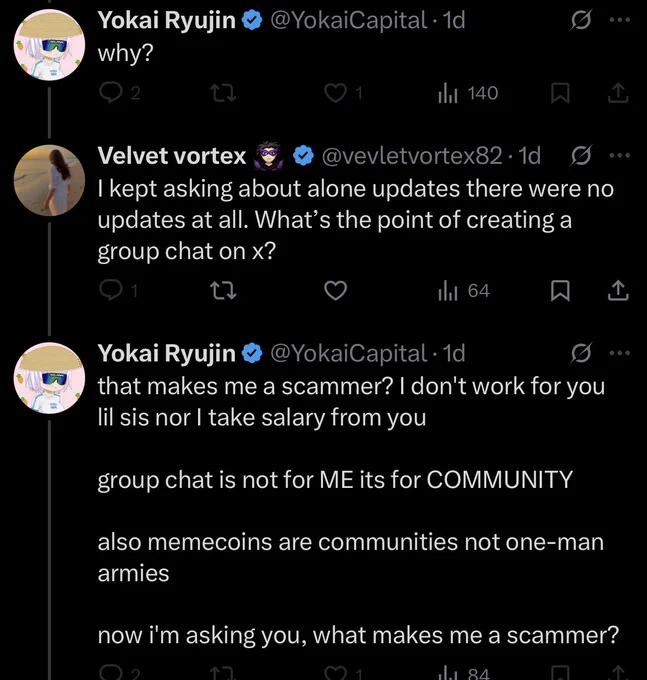Like Velvet vortex's tweet
Viewport: 647px width, 680px height.
click(336, 291)
